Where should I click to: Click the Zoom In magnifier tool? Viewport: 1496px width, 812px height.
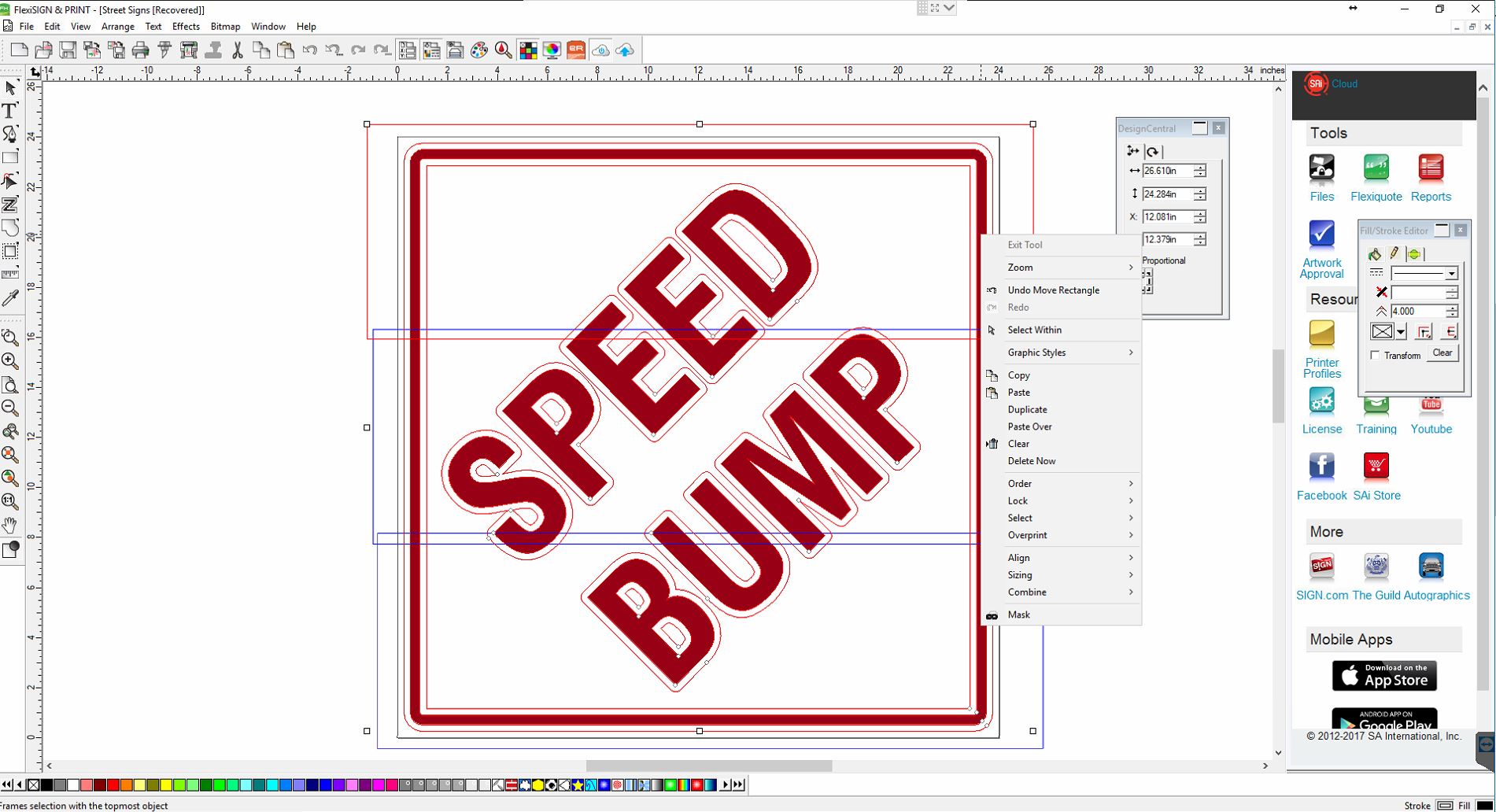(x=10, y=361)
